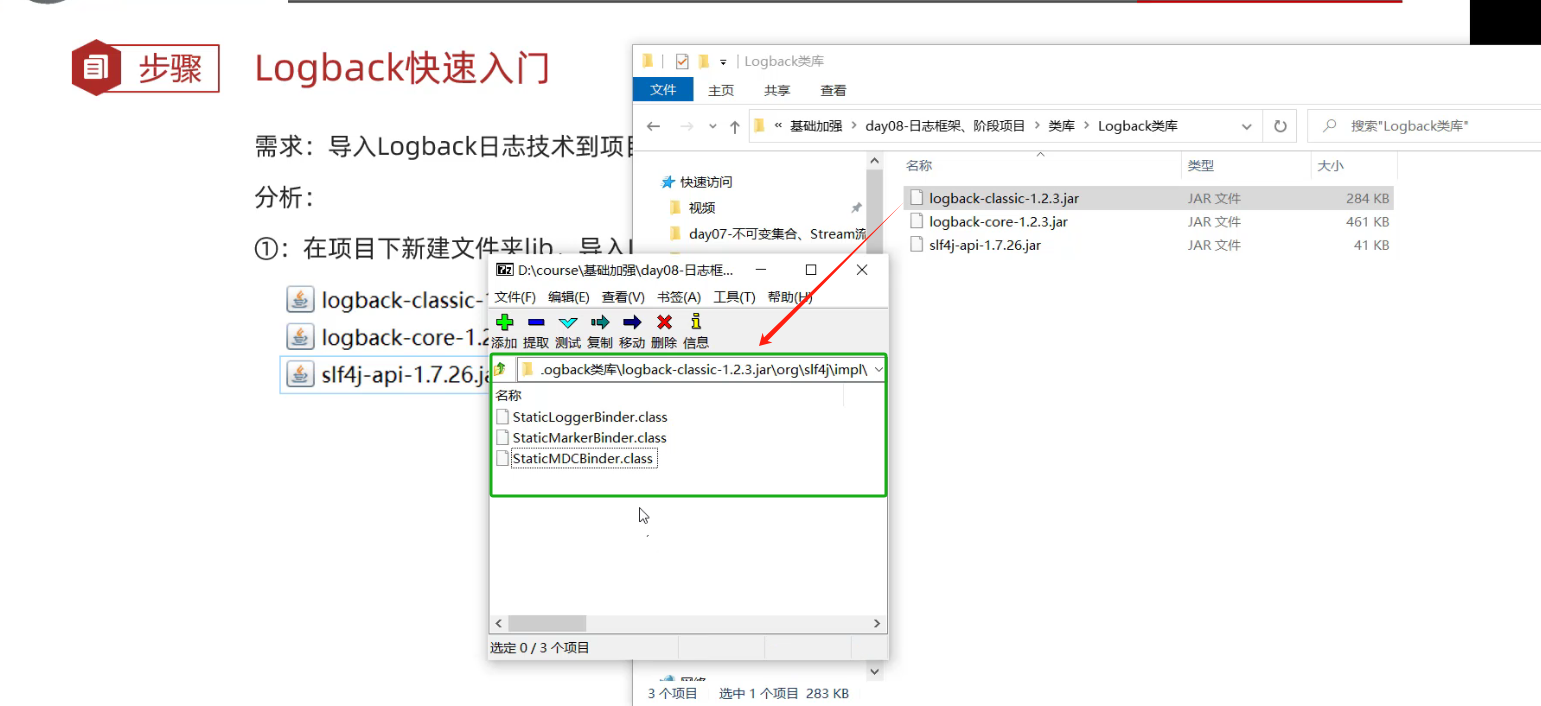Click the file icon of StaticLoggerBinder.class
This screenshot has height=706, width=1541.
point(503,417)
